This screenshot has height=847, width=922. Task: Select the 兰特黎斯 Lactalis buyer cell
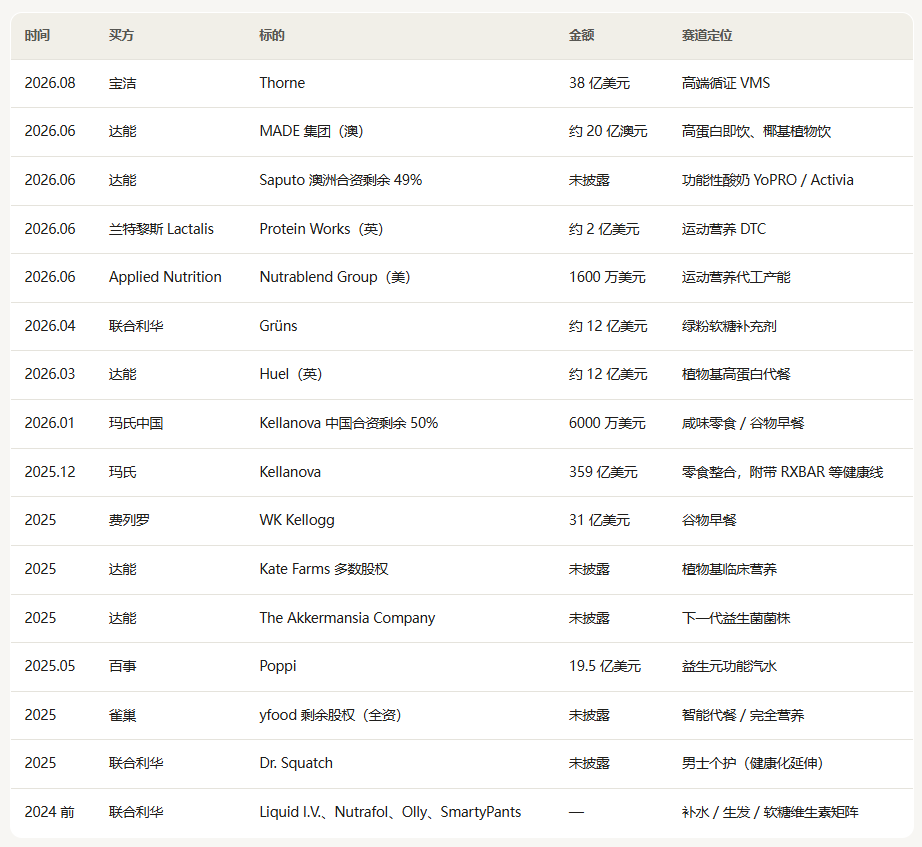pyautogui.click(x=161, y=229)
